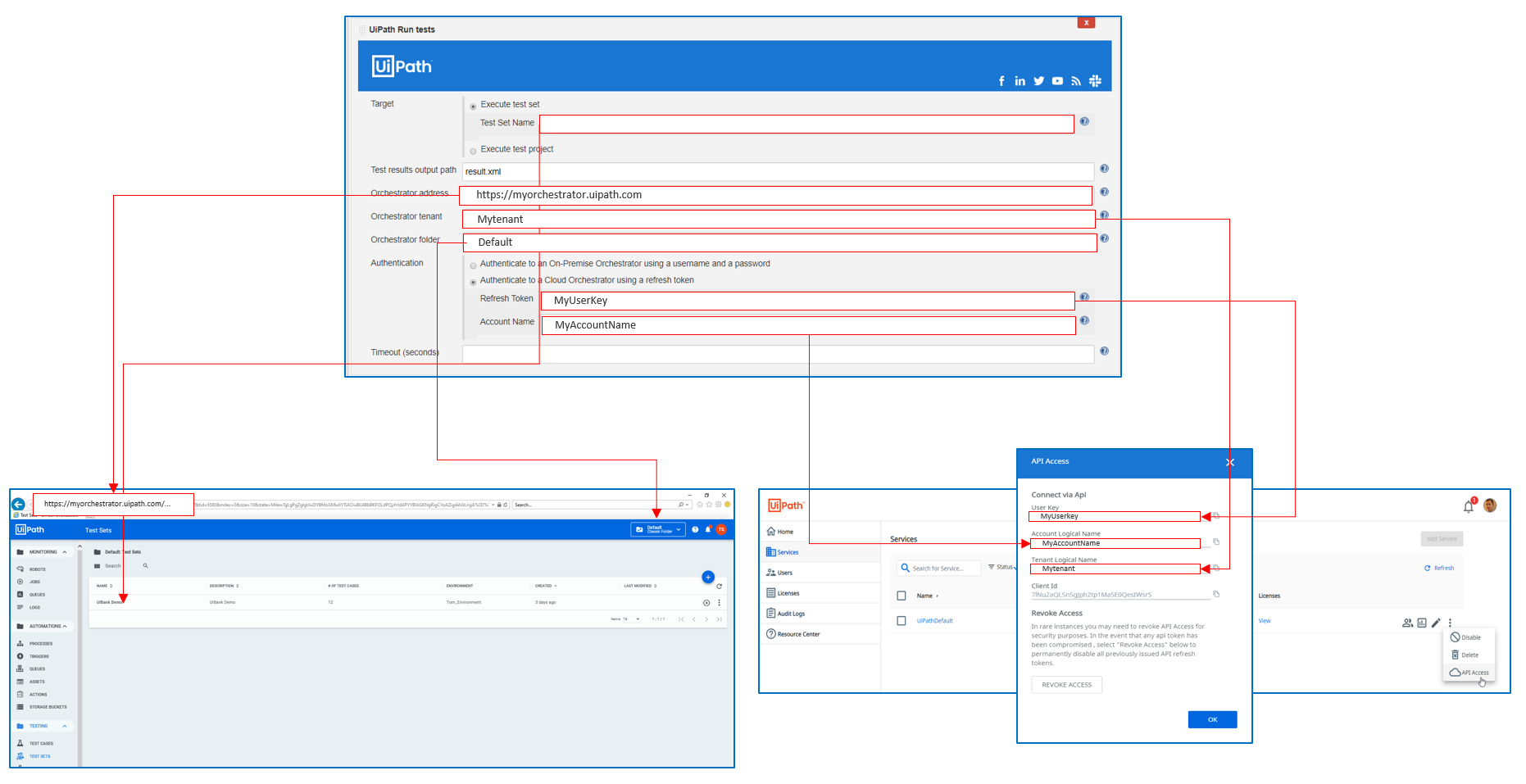Switch to Test Sets in the Testing menu
Image resolution: width=1526 pixels, height=784 pixels.
click(39, 755)
